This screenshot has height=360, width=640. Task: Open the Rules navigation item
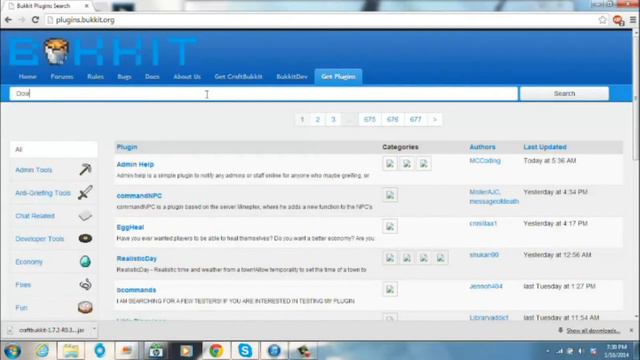click(x=96, y=76)
